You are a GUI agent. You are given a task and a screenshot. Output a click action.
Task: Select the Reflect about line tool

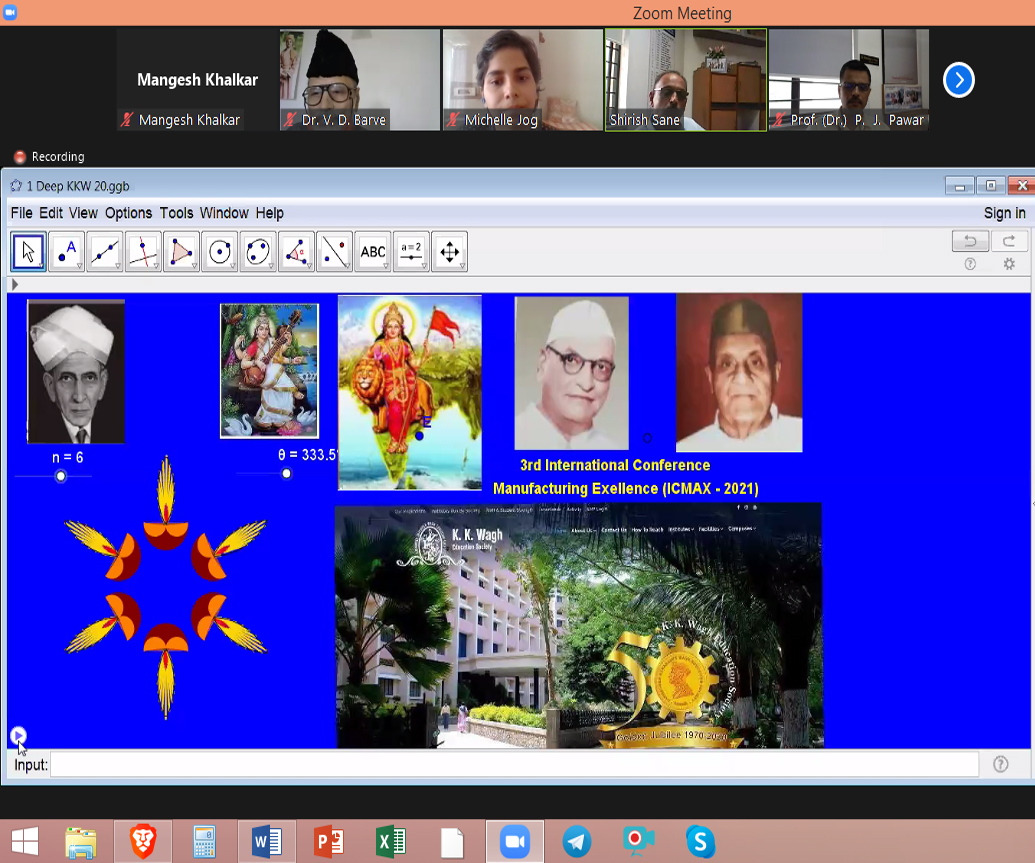click(x=335, y=252)
